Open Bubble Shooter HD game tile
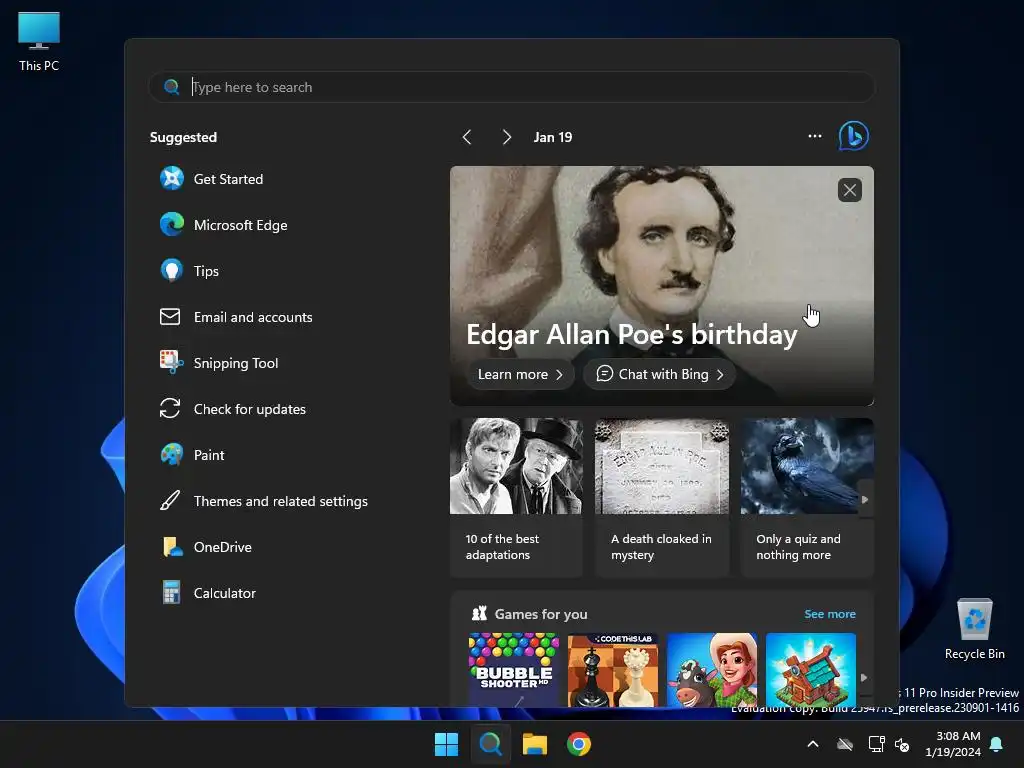The width and height of the screenshot is (1024, 768). [514, 669]
